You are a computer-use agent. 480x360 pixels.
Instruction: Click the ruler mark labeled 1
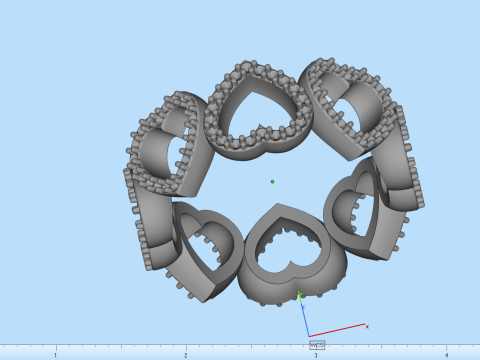[x=56, y=355]
